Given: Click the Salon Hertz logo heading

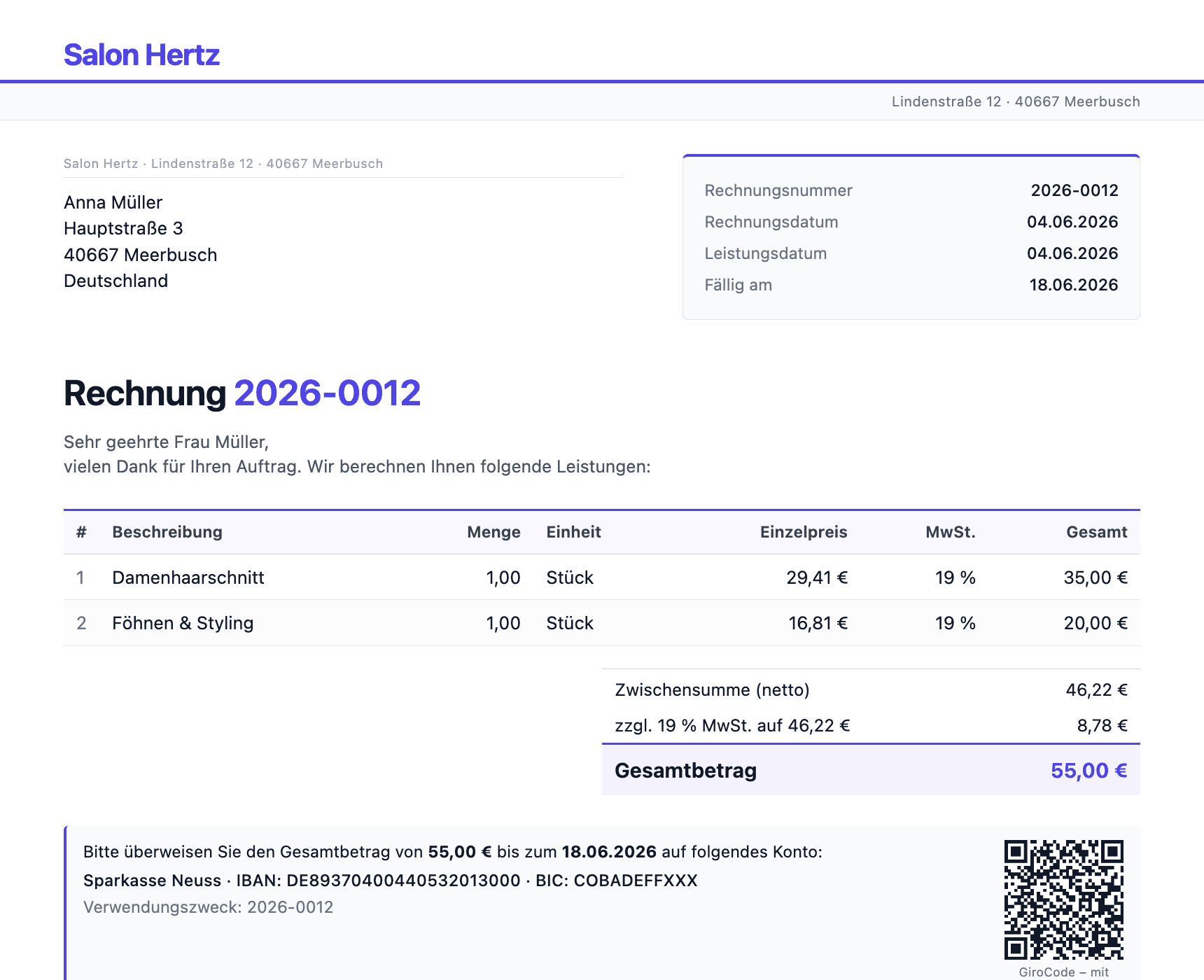Looking at the screenshot, I should 141,55.
